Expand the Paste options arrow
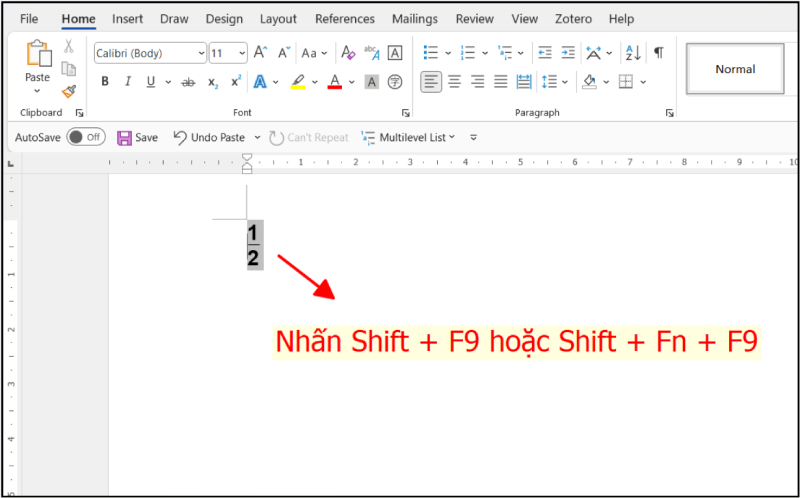The width and height of the screenshot is (800, 498). [37, 91]
